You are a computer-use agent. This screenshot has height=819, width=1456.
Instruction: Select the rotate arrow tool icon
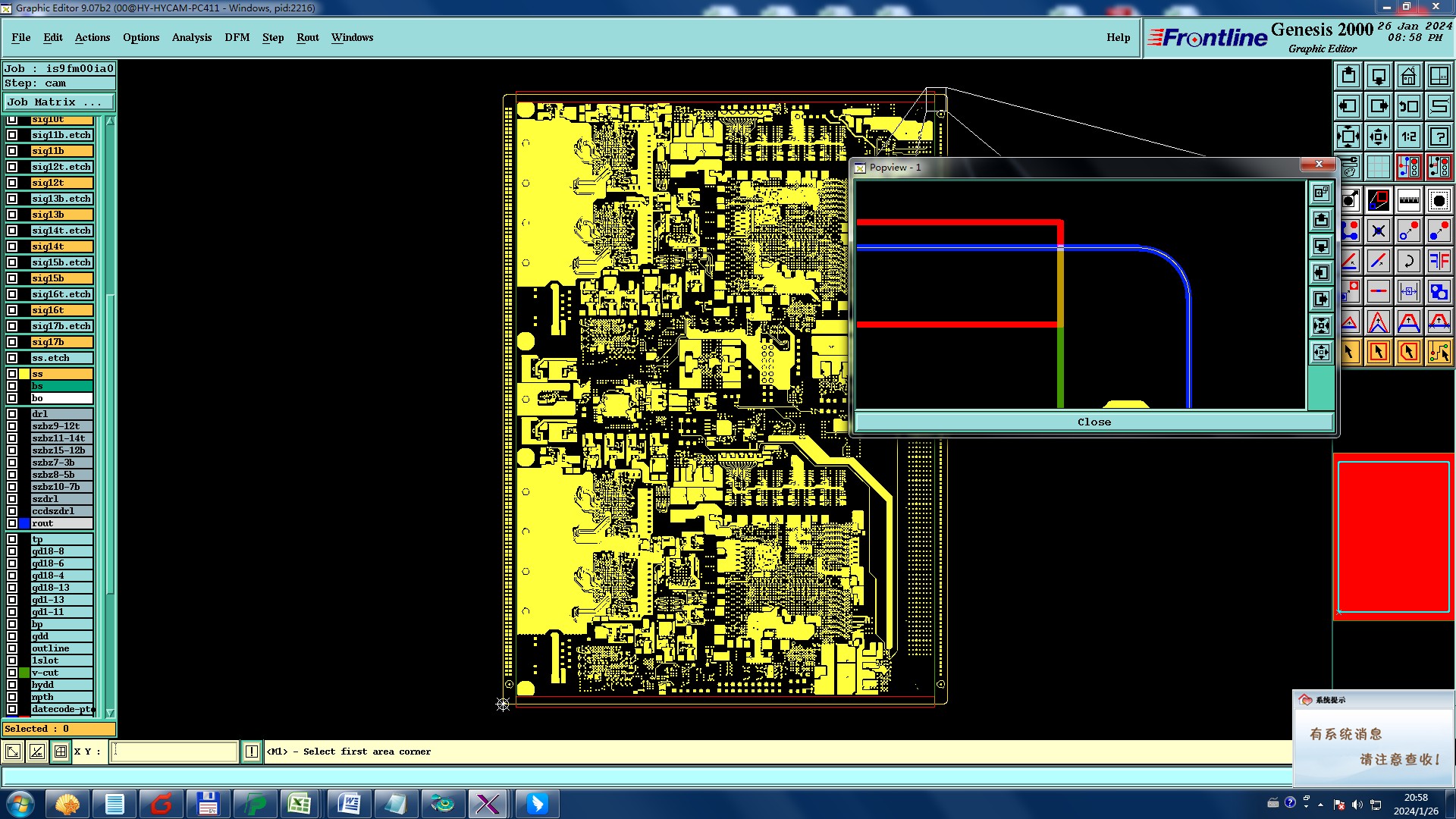coord(1408,261)
